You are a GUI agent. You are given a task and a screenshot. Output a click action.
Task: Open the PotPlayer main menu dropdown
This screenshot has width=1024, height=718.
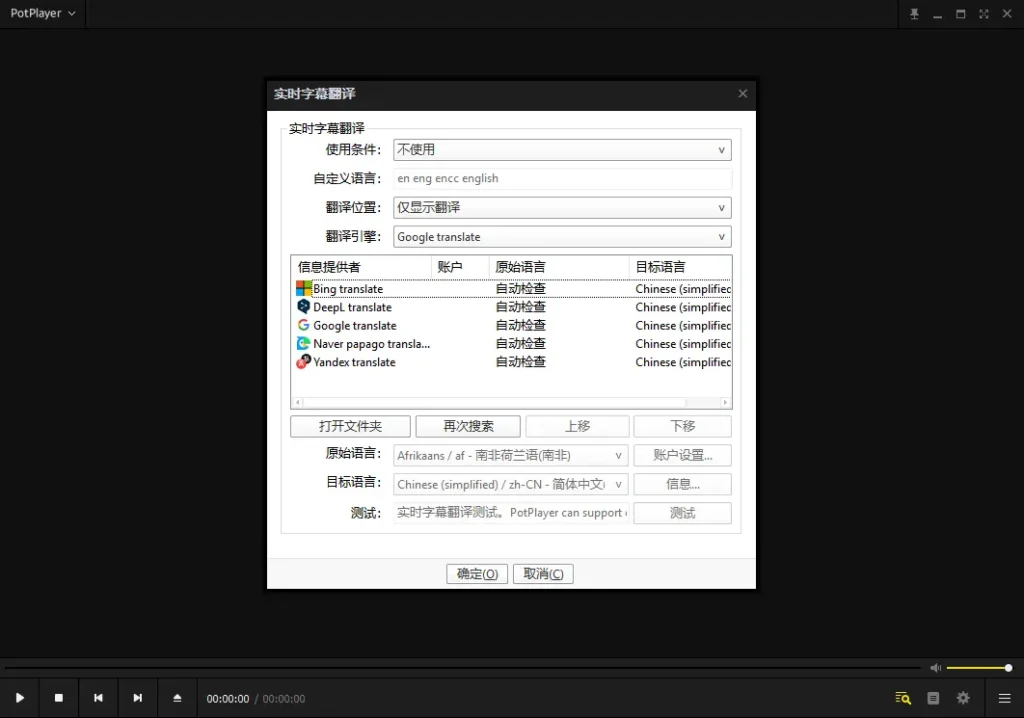(x=42, y=13)
